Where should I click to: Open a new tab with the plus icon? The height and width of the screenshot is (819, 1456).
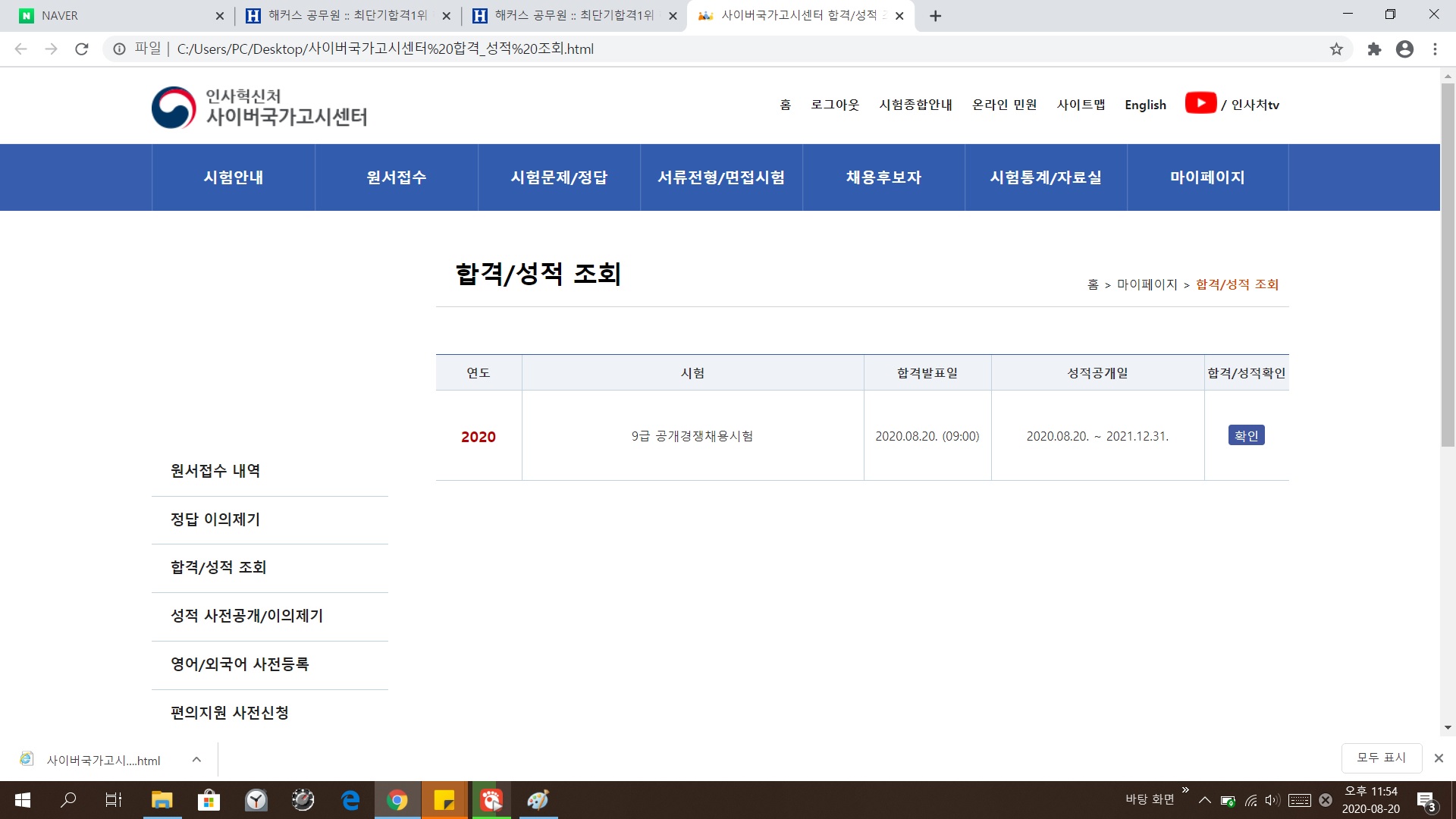(x=935, y=16)
